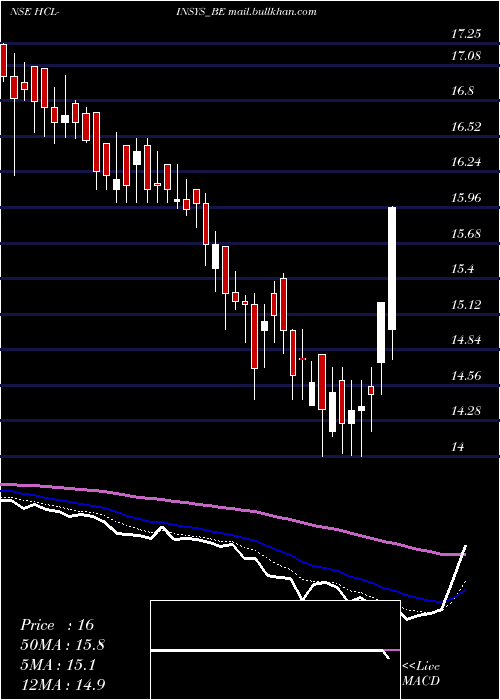Click the 16.24 price axis label
Viewport: 500px width, 700px height.
click(x=467, y=162)
